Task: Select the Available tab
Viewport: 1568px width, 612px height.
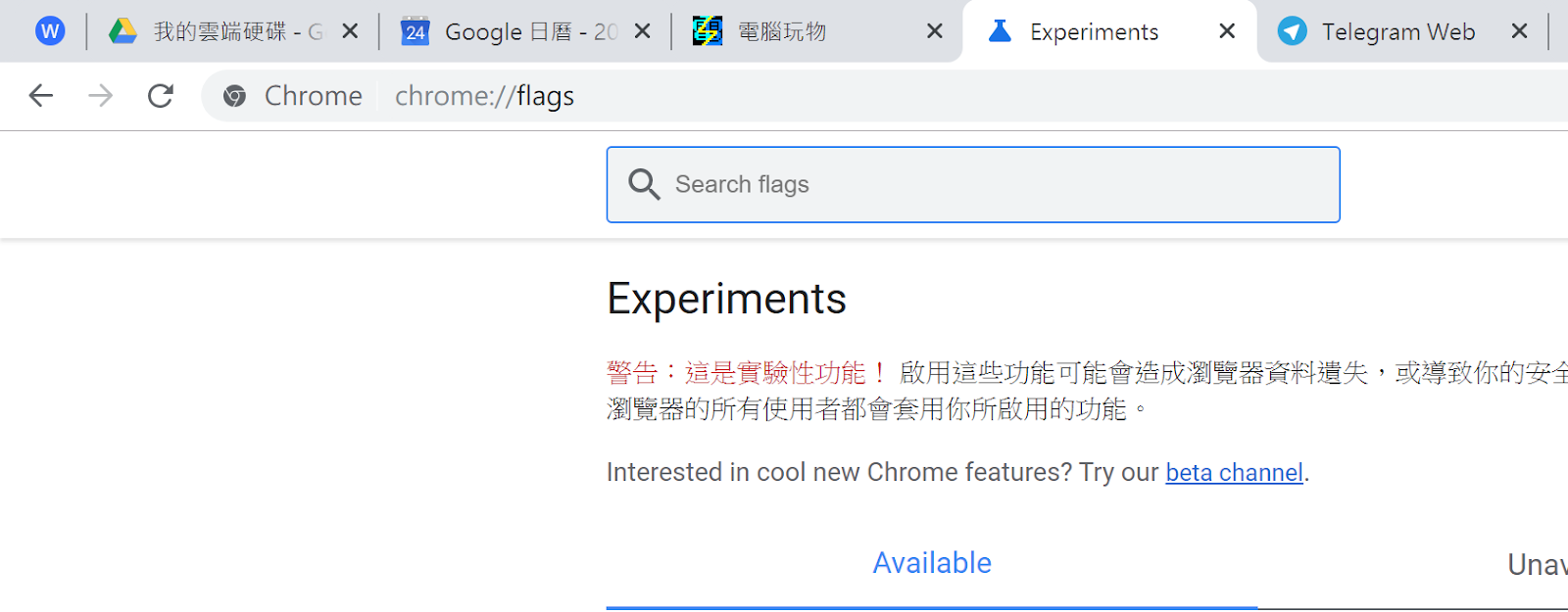Action: (x=932, y=564)
